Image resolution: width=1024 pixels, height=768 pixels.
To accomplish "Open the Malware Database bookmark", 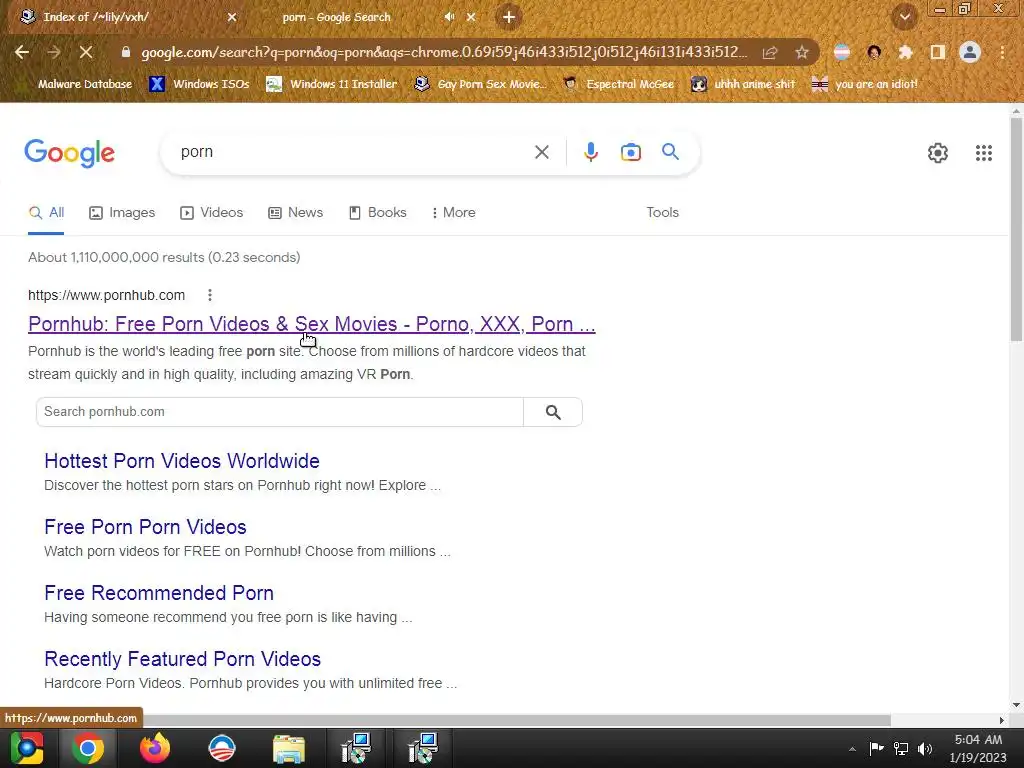I will [76, 84].
